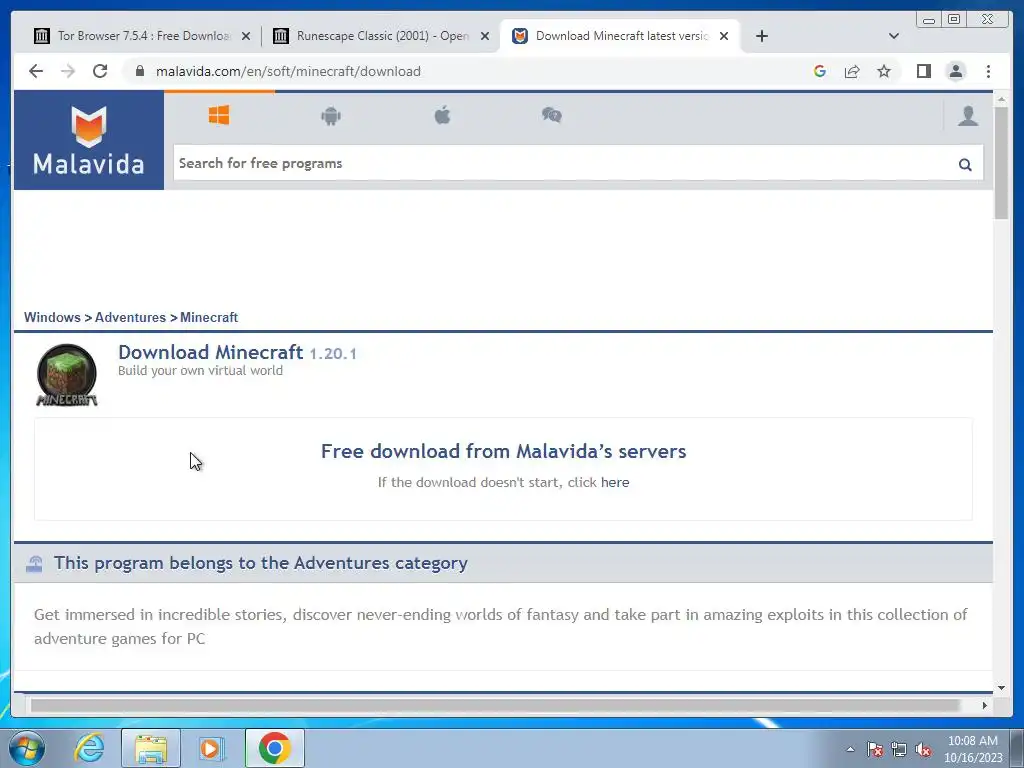Open the Windows Start menu

click(x=27, y=748)
